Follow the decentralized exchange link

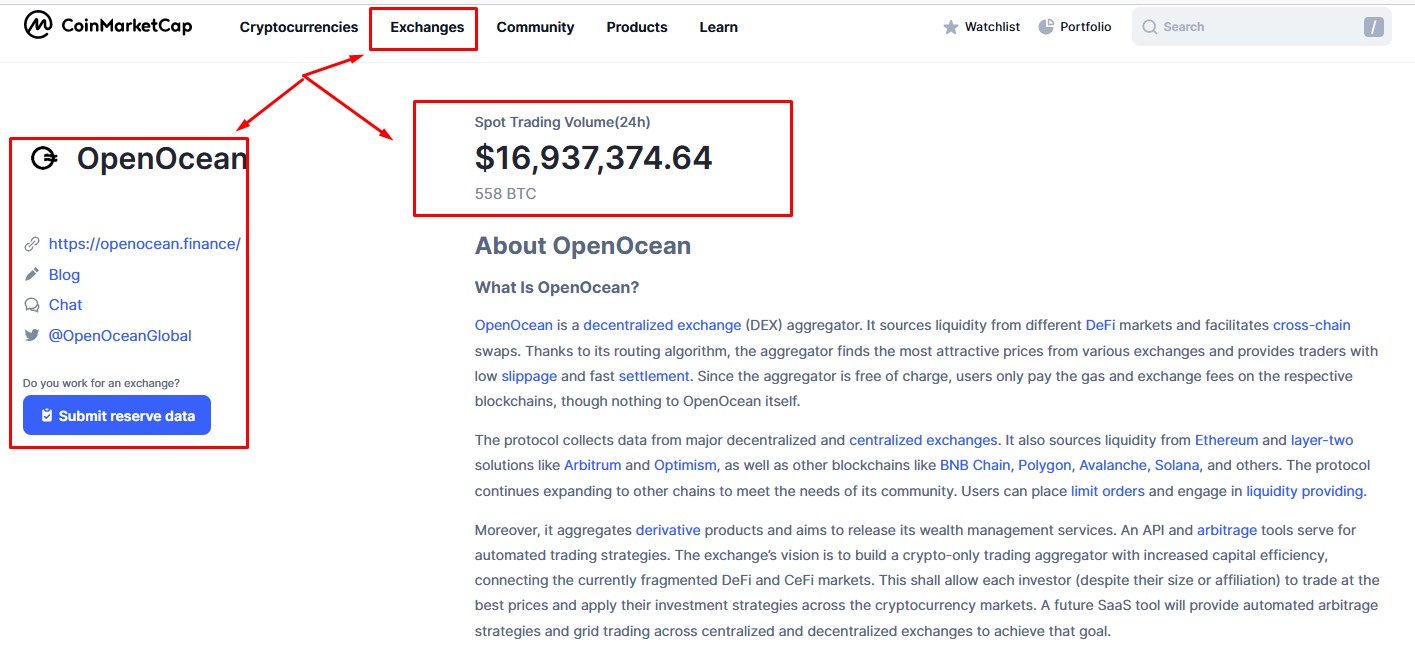click(662, 325)
